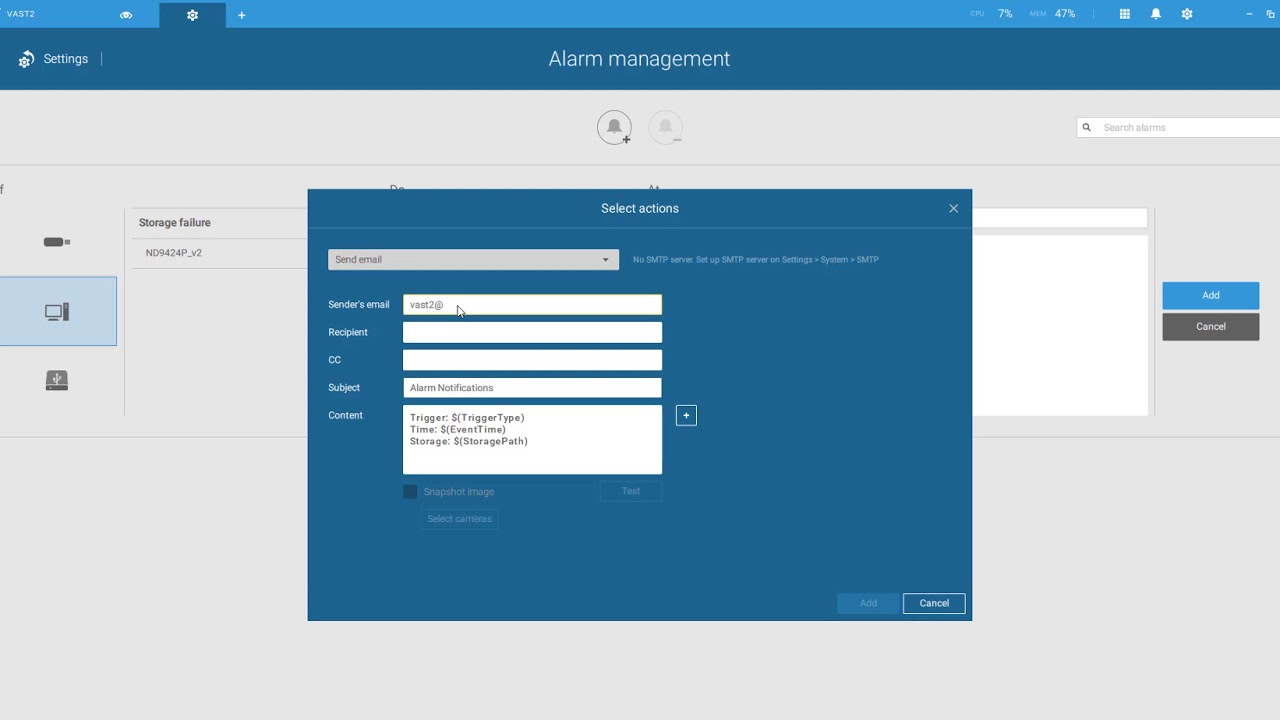Image resolution: width=1280 pixels, height=720 pixels.
Task: Select the ND9424P_v2 row
Action: click(x=218, y=252)
